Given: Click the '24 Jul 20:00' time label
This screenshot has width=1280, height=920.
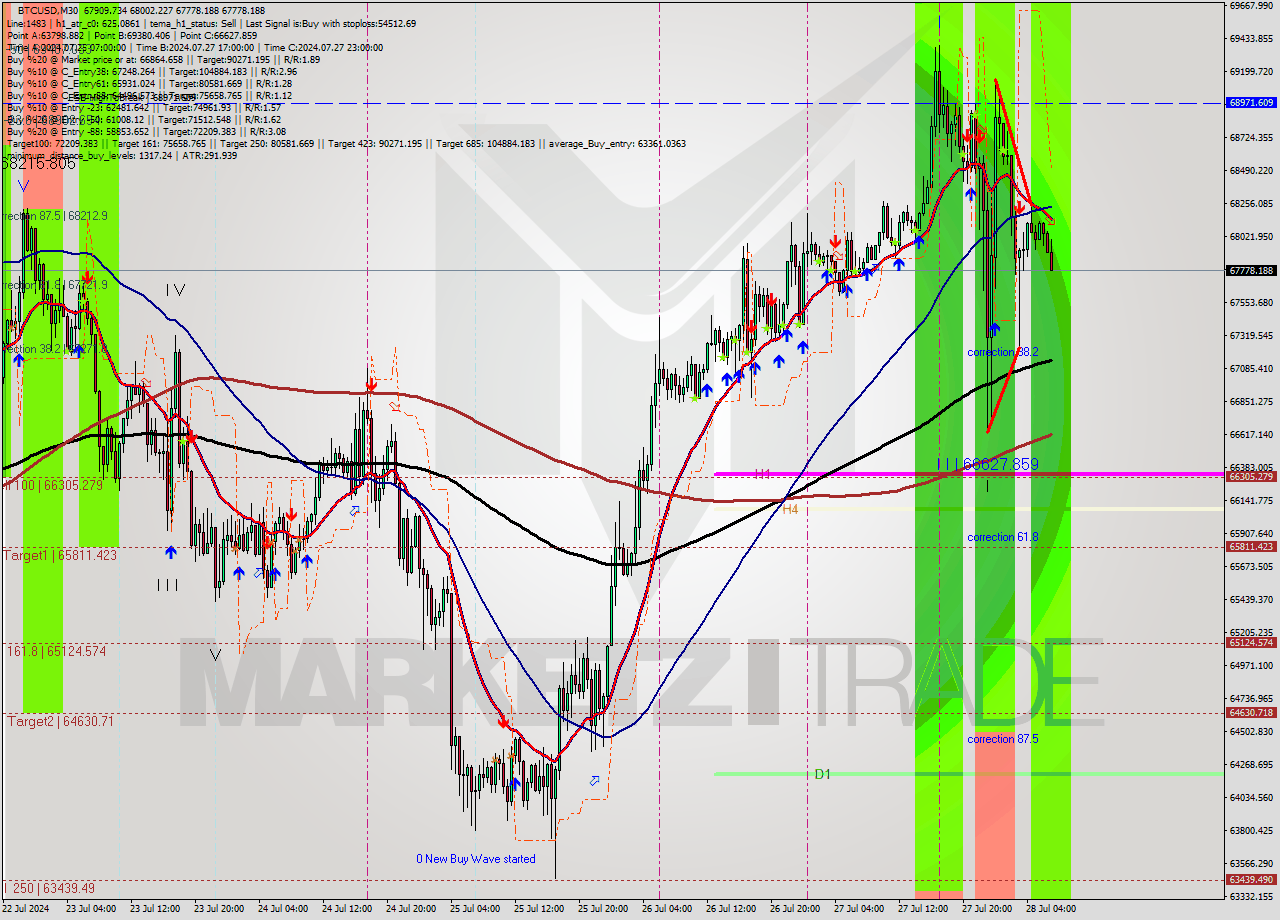Looking at the screenshot, I should point(411,909).
